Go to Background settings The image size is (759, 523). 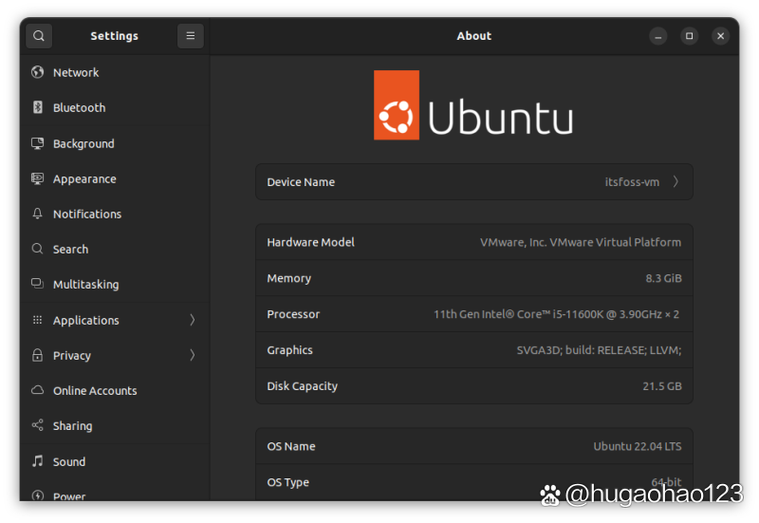[115, 143]
